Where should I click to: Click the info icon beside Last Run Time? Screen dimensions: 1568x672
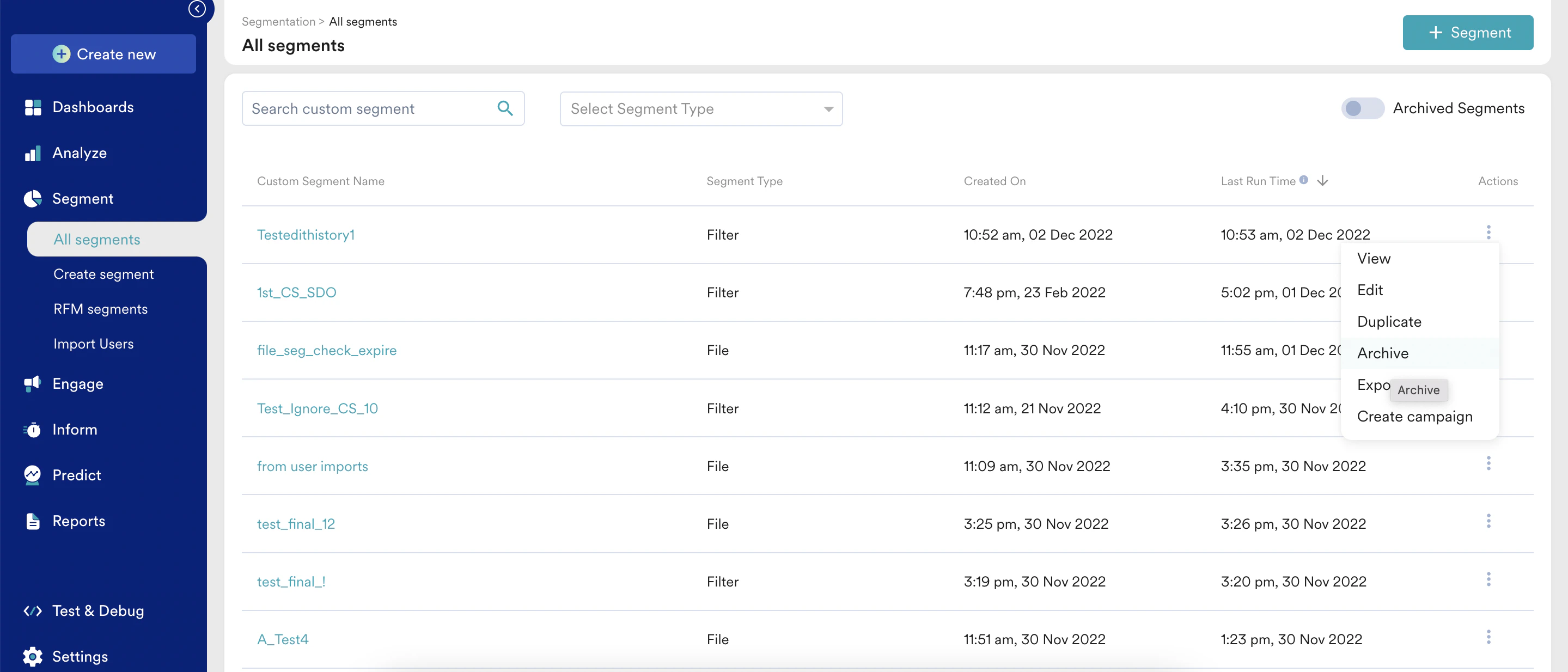1304,180
